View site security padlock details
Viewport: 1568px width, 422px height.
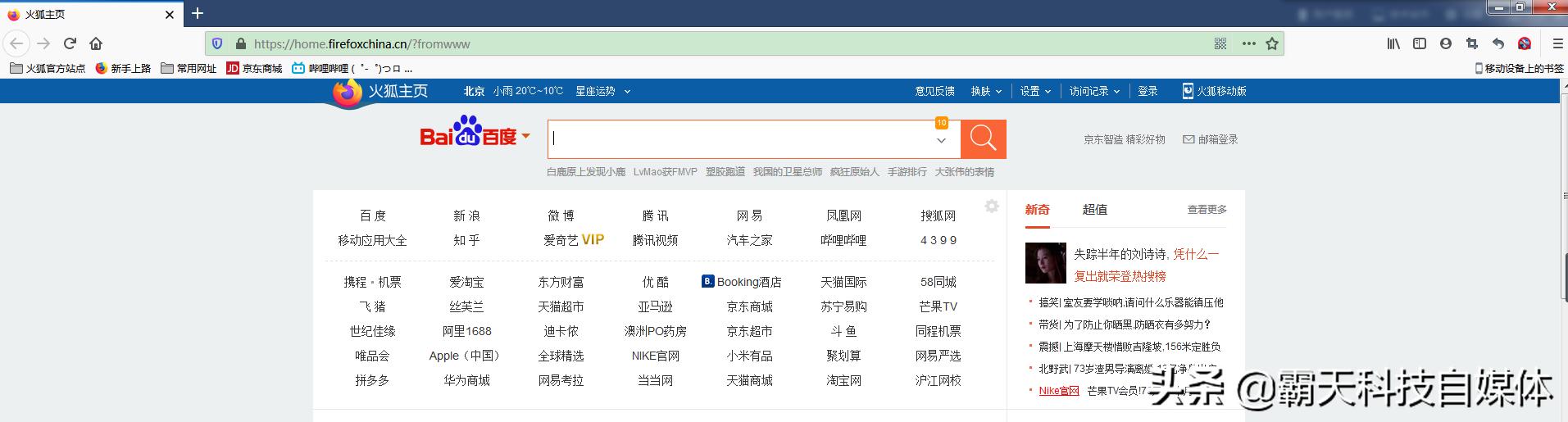coord(240,43)
